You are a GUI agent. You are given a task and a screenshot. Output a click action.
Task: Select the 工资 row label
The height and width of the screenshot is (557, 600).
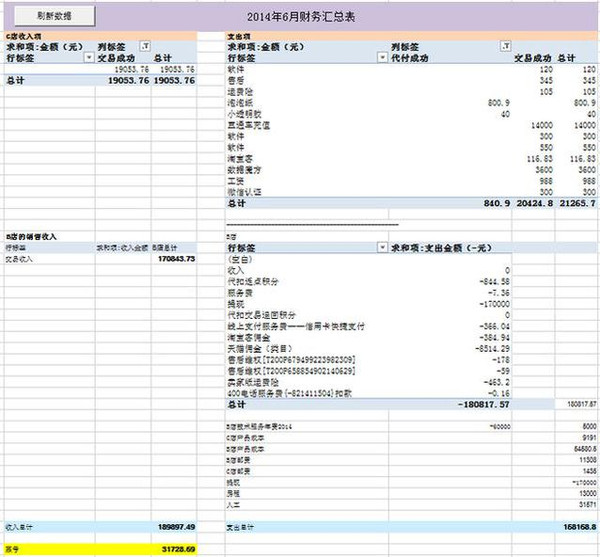pos(236,181)
